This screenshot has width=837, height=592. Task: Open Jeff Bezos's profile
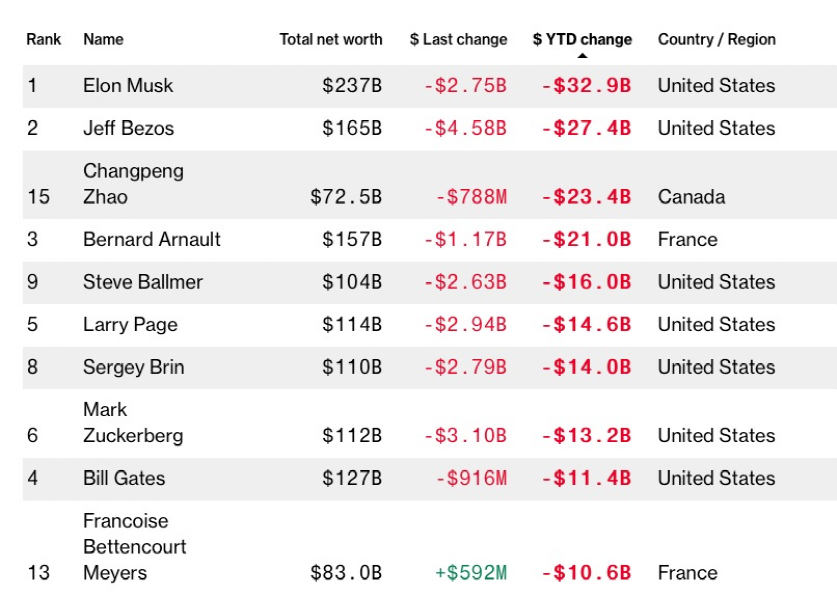pos(128,128)
